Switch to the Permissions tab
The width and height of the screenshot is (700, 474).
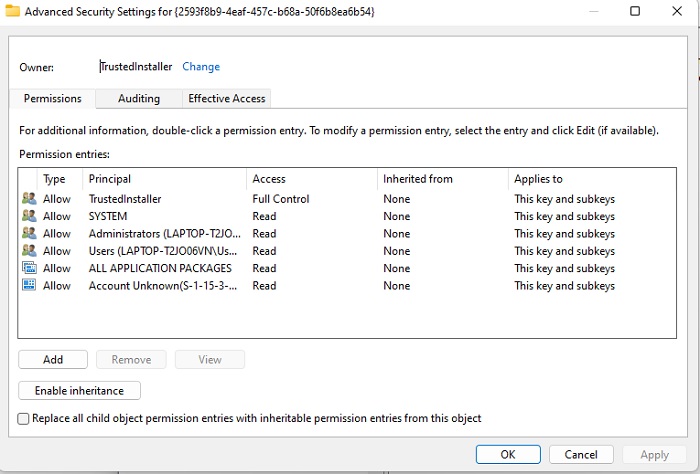point(53,99)
